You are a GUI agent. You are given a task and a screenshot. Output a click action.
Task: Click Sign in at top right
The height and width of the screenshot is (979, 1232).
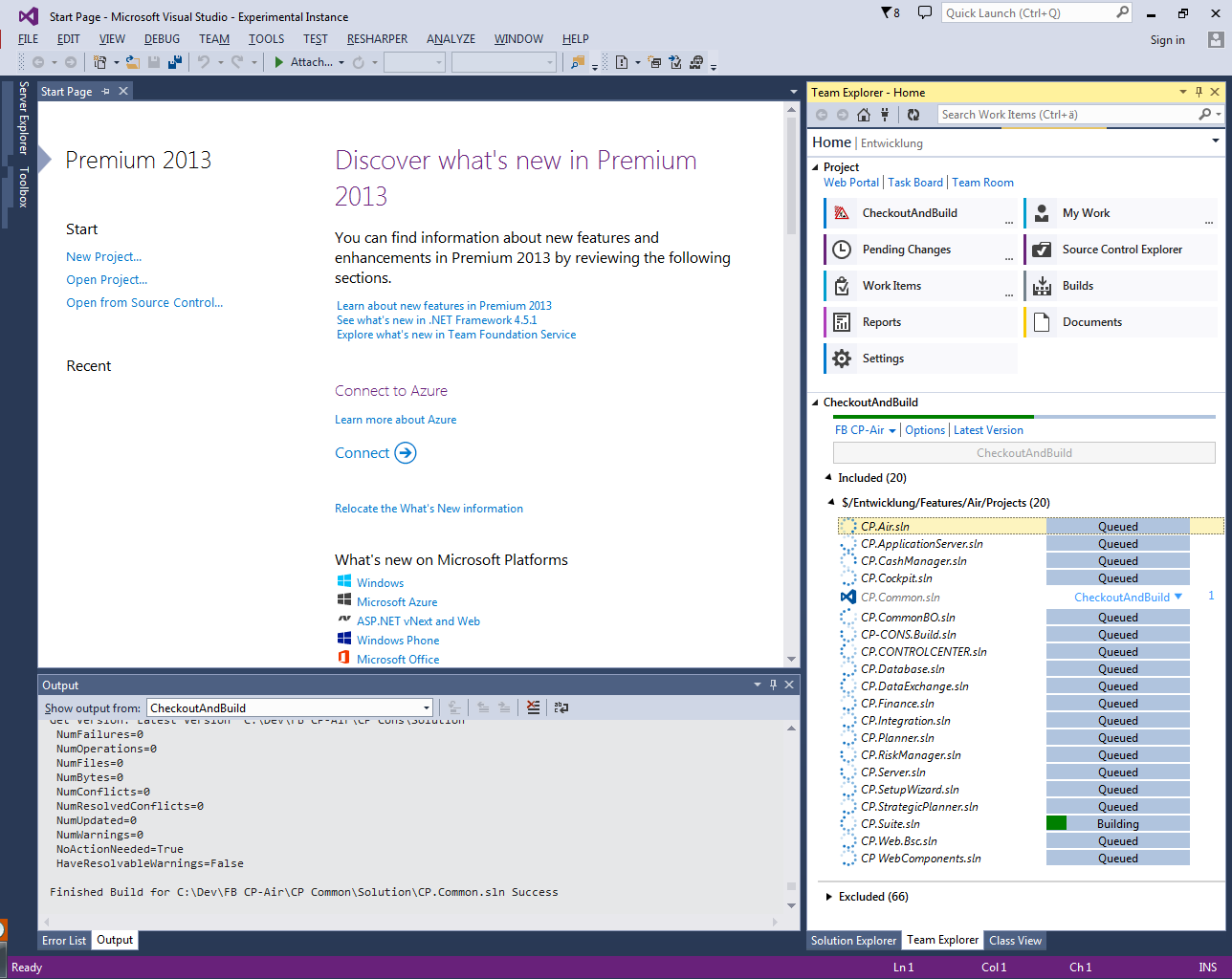tap(1167, 40)
